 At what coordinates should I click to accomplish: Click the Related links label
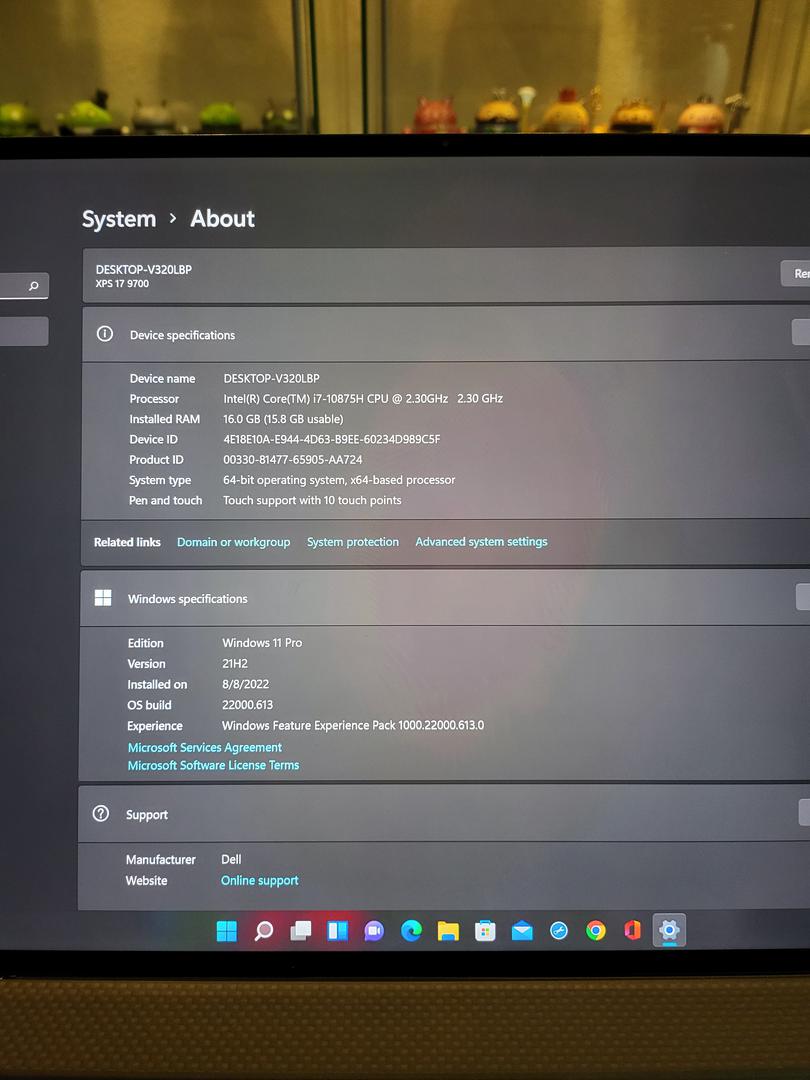(127, 542)
